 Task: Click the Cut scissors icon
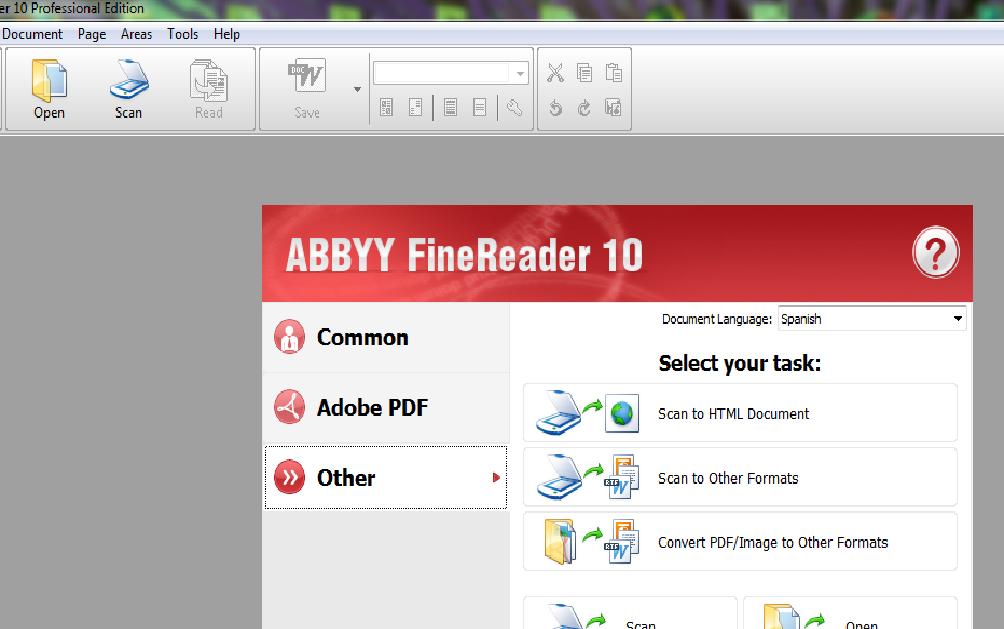click(x=555, y=73)
